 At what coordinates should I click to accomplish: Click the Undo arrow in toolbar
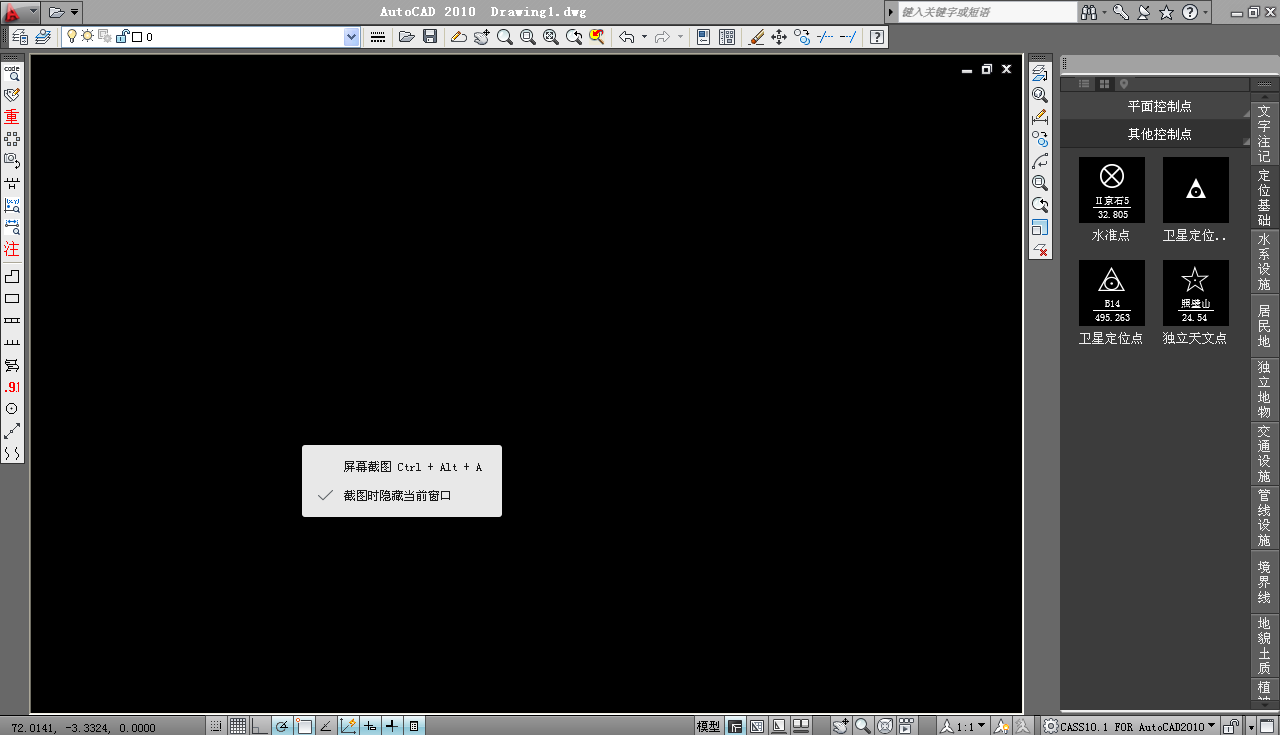click(x=627, y=37)
